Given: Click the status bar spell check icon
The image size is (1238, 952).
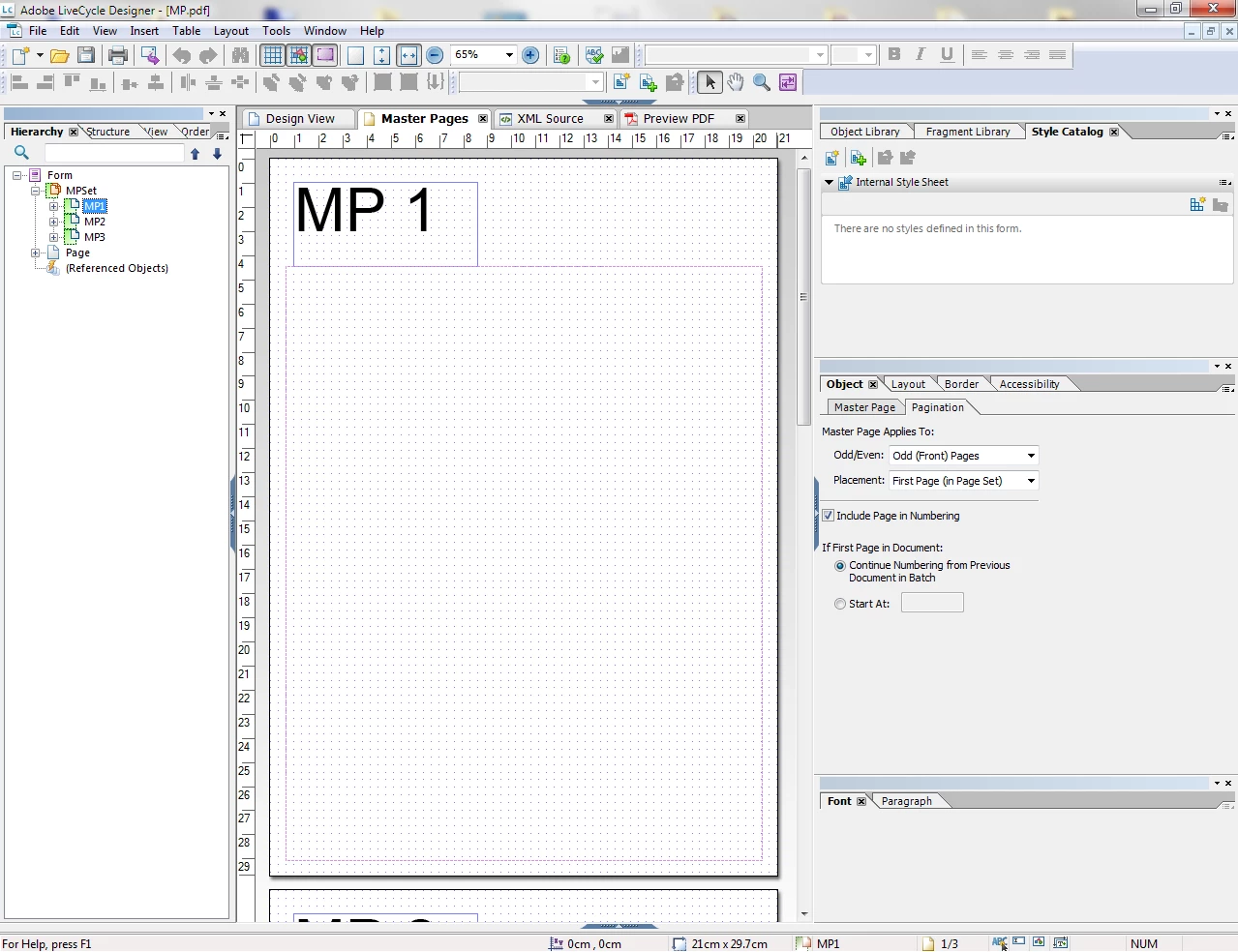Looking at the screenshot, I should [x=1000, y=942].
